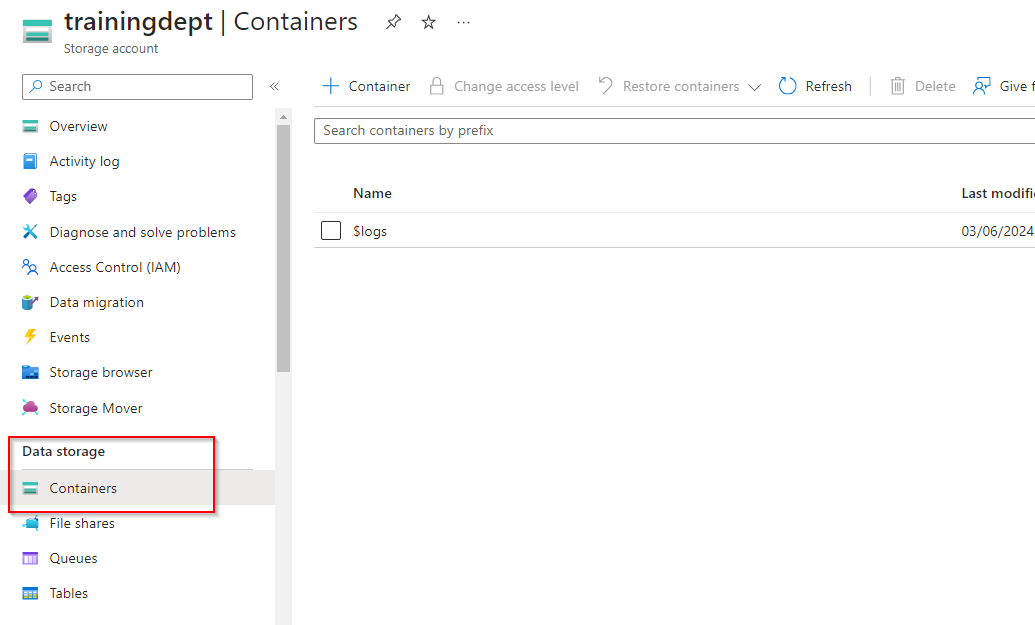Viewport: 1035px width, 625px height.
Task: Open the $logs container
Action: tap(370, 231)
